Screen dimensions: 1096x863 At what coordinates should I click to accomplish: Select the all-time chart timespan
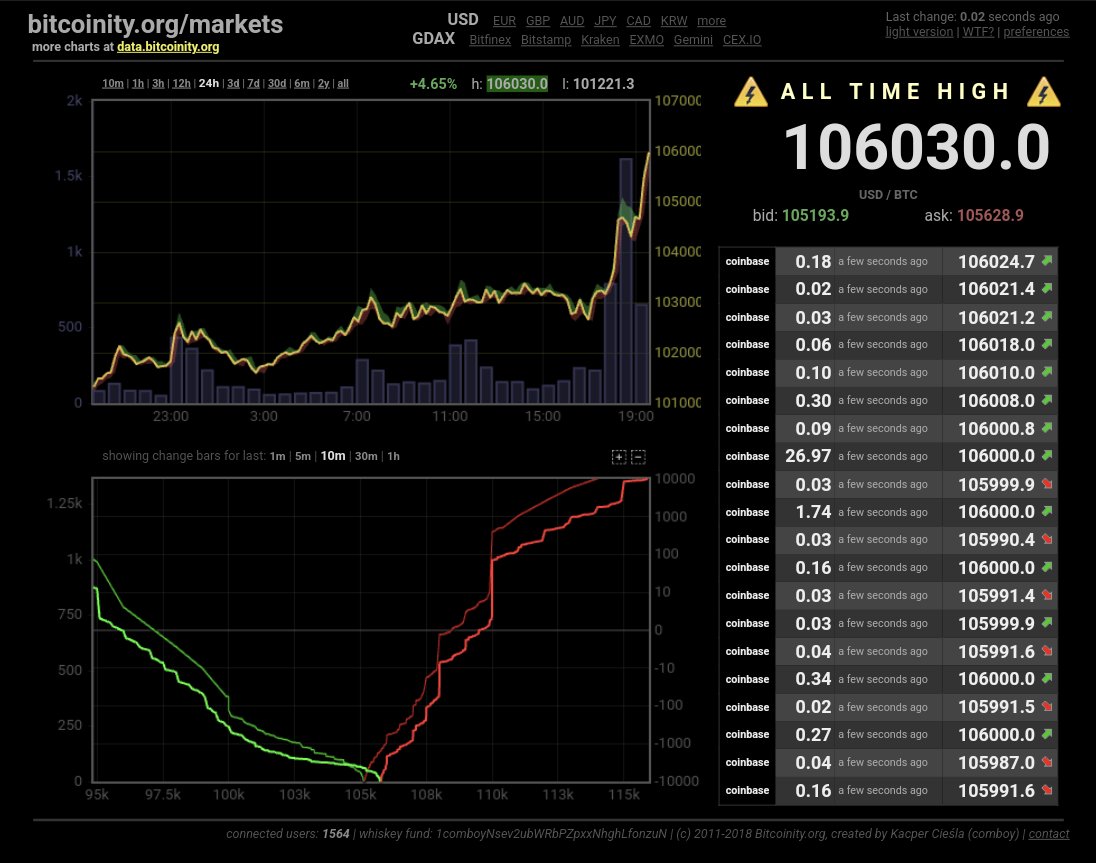342,83
